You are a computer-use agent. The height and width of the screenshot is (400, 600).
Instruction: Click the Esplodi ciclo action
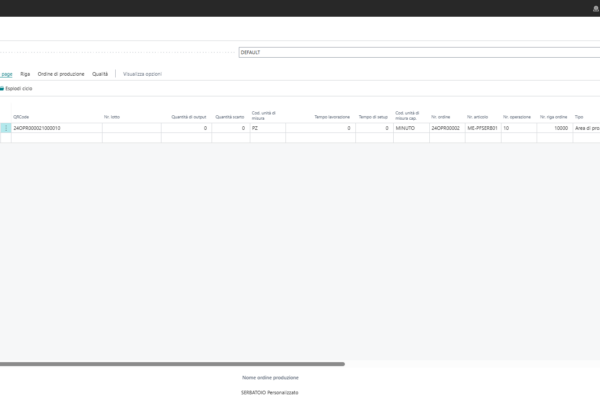18,89
